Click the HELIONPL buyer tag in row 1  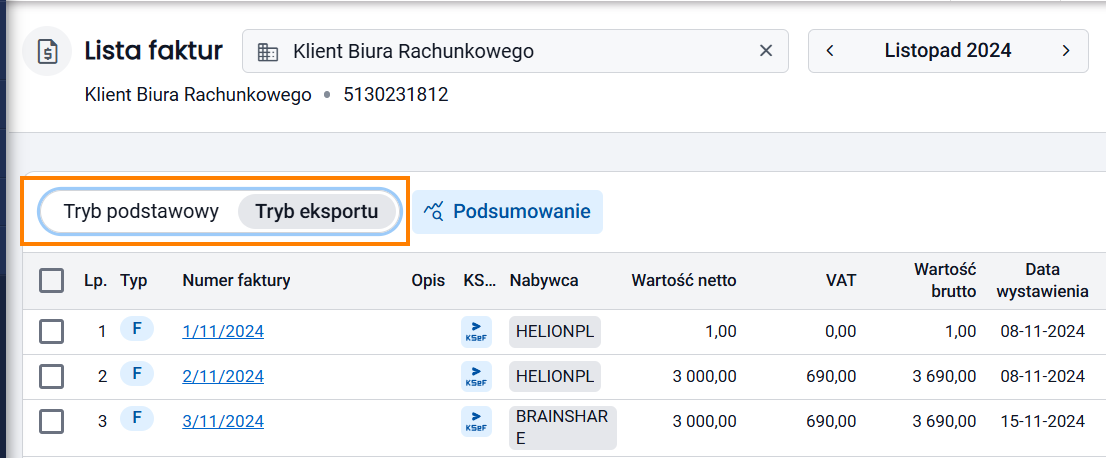coord(555,332)
